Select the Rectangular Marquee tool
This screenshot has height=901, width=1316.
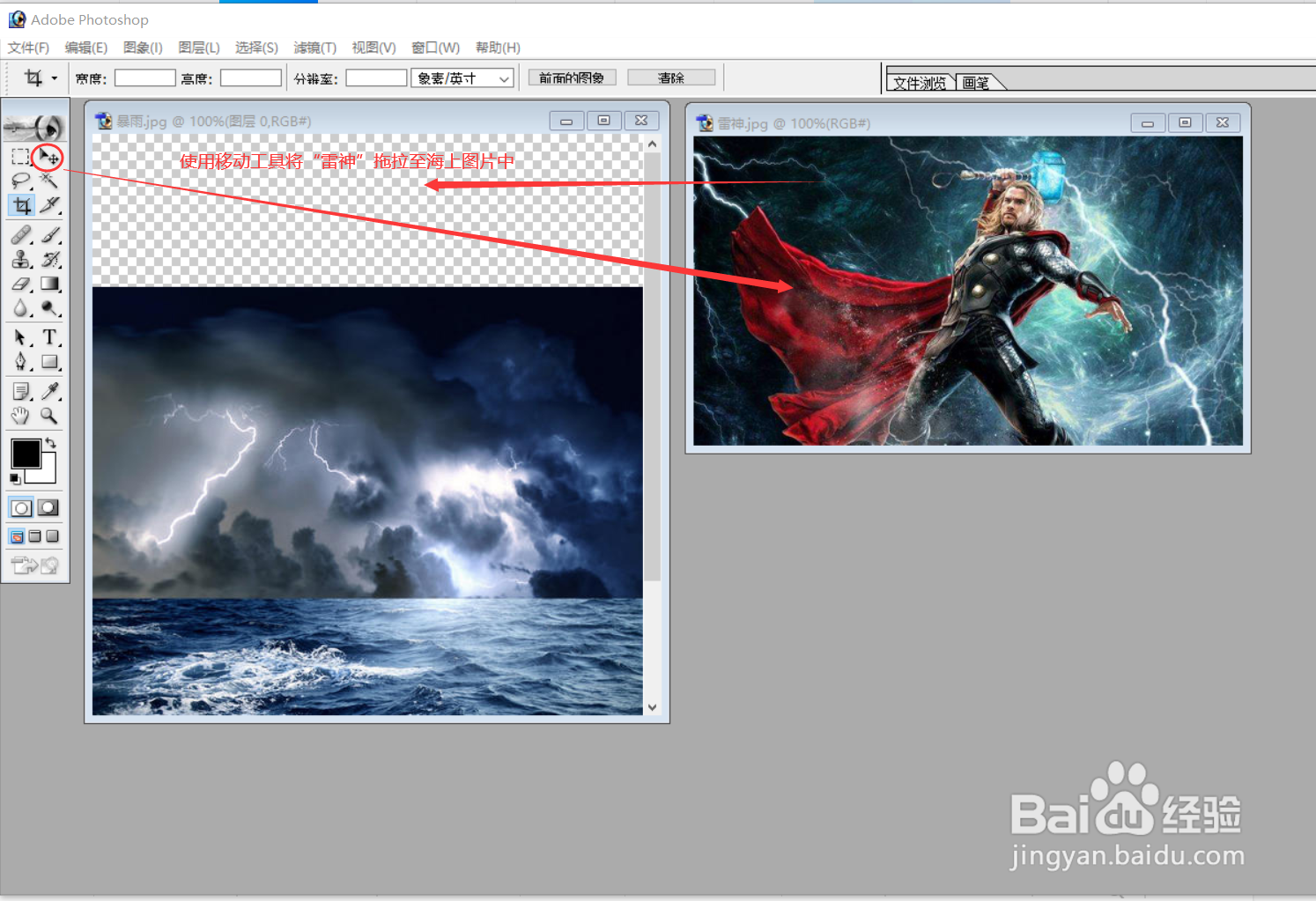[21, 158]
